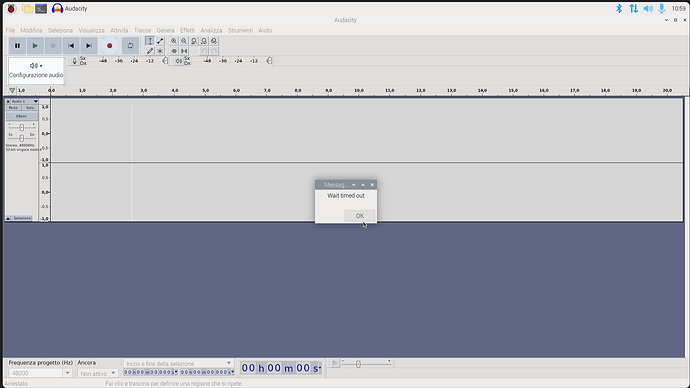Click OK in the Wait timed out dialog

click(x=360, y=216)
